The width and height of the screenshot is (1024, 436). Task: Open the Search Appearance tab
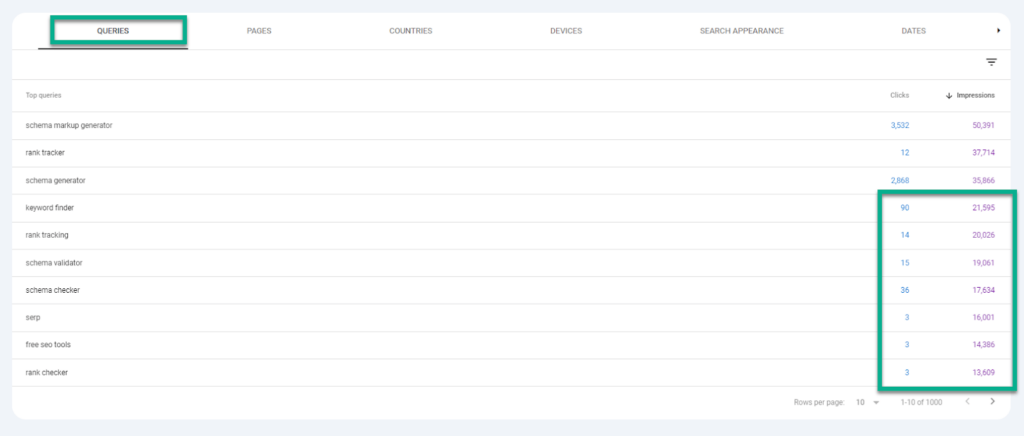[741, 31]
